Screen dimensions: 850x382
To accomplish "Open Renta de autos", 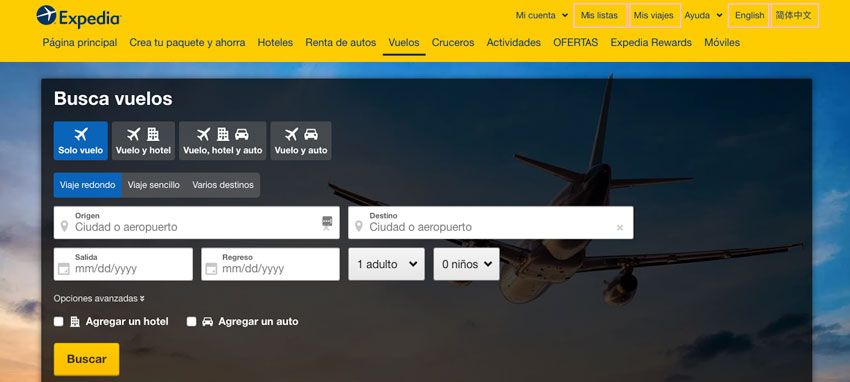I will 340,42.
